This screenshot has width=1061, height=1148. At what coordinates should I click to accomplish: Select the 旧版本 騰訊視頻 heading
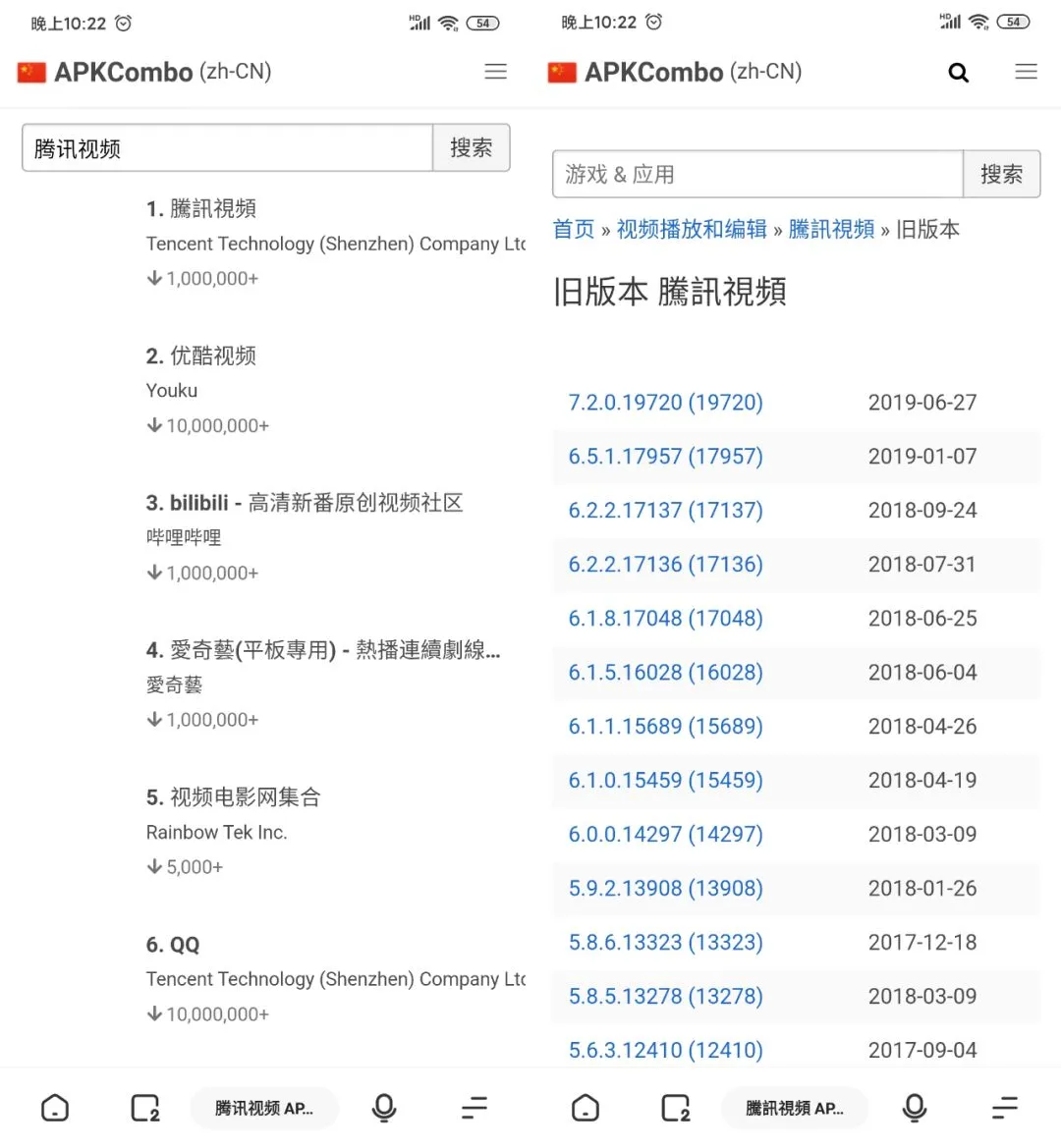point(670,292)
